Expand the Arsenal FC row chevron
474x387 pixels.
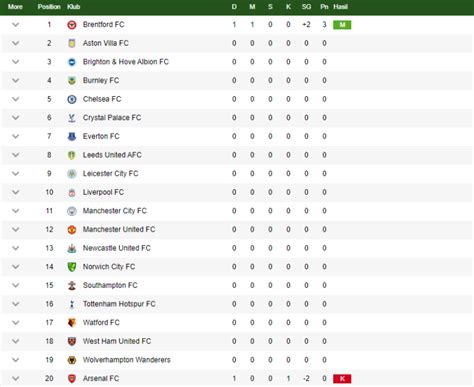(15, 379)
